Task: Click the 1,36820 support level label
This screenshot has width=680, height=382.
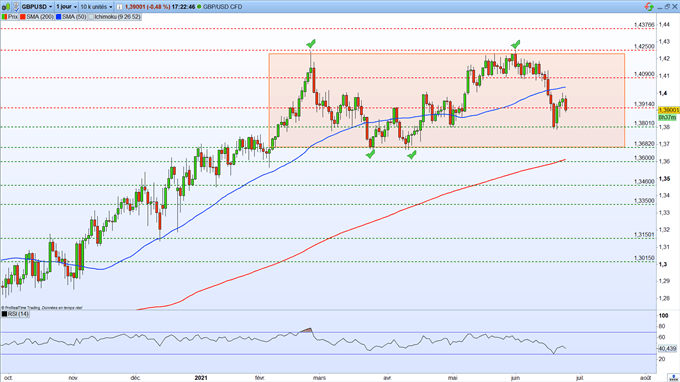Action: (644, 144)
